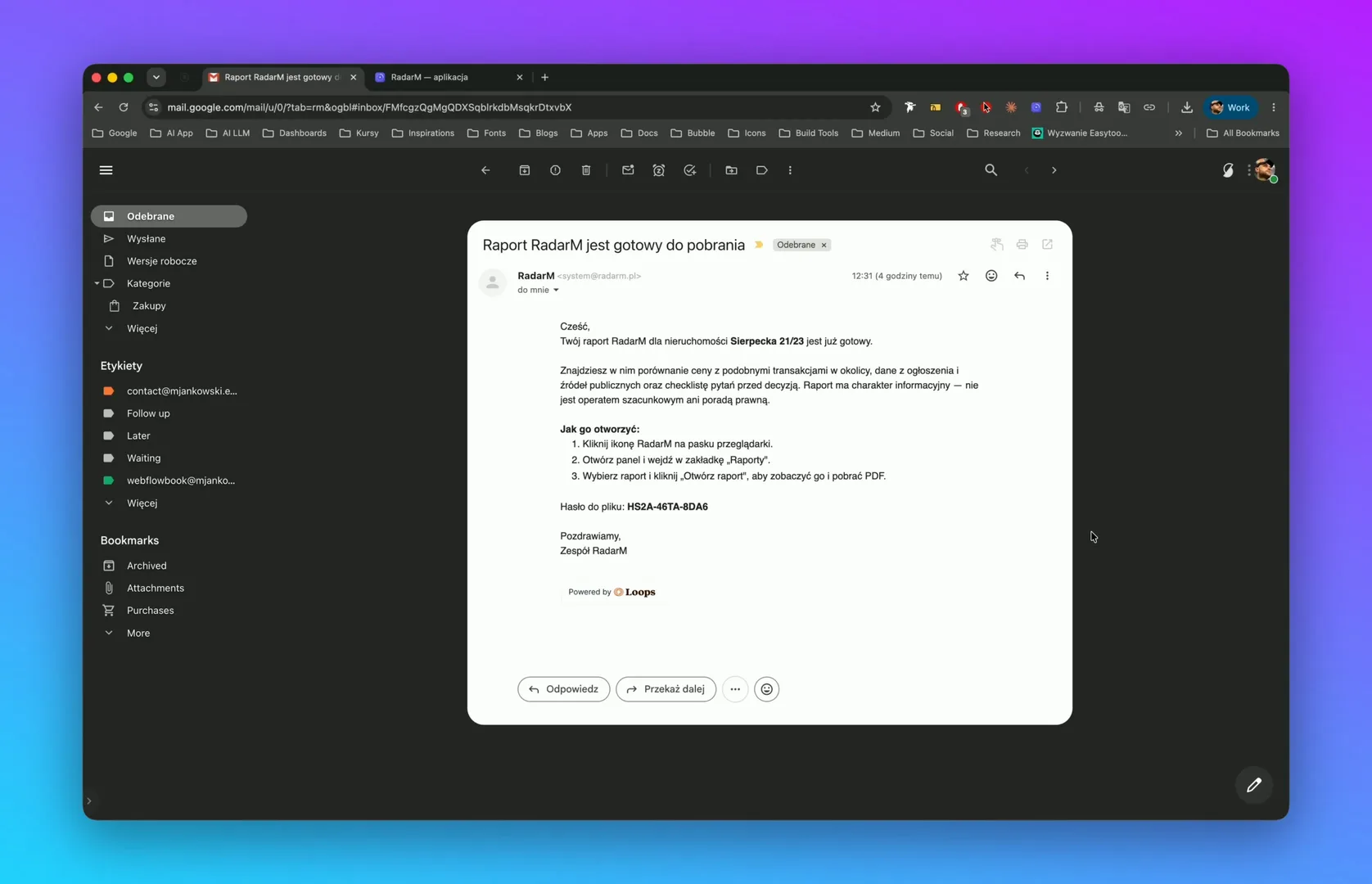Click the Przekaż dalej forward button

pyautogui.click(x=666, y=689)
